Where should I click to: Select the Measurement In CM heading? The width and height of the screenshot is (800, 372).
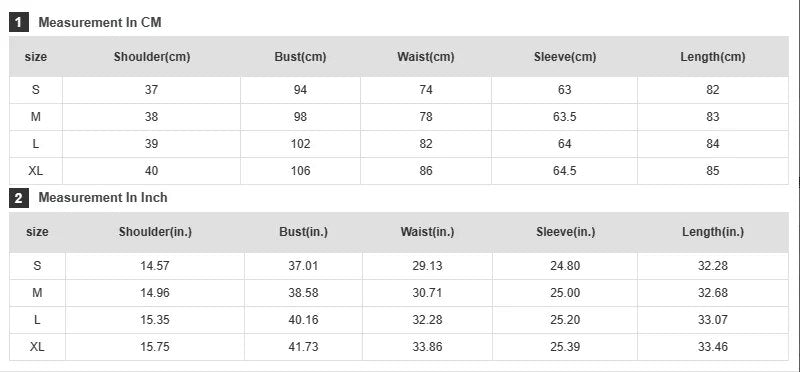[x=100, y=22]
